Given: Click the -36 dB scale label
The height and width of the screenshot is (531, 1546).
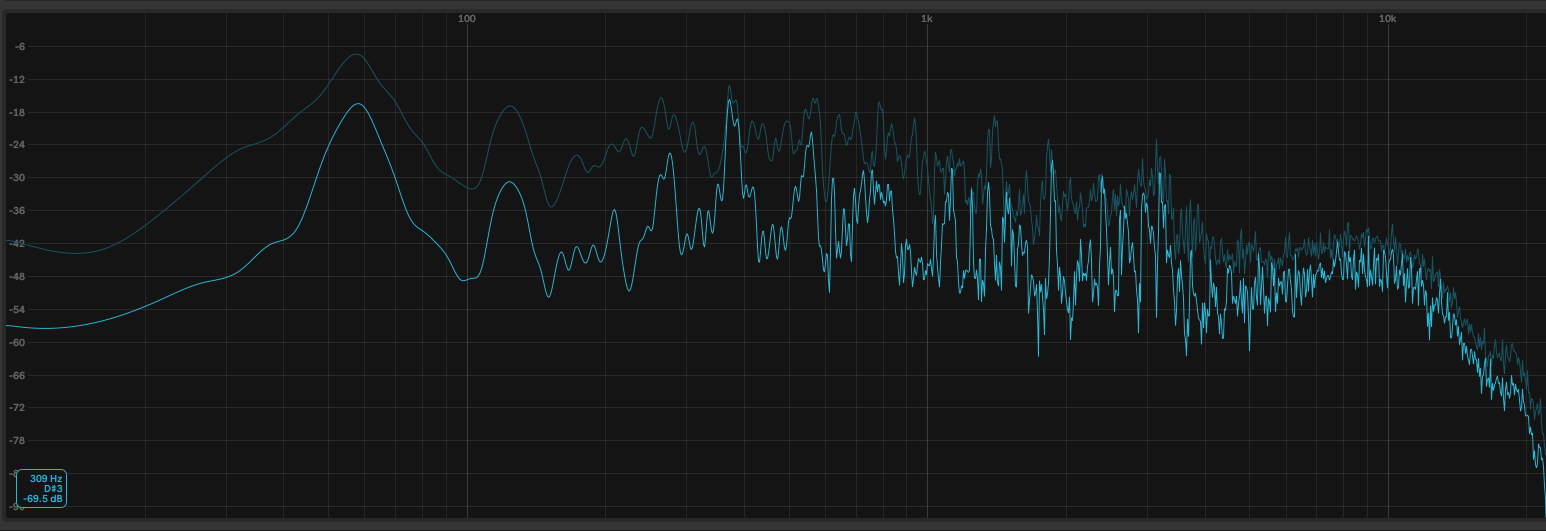Looking at the screenshot, I should (x=18, y=211).
